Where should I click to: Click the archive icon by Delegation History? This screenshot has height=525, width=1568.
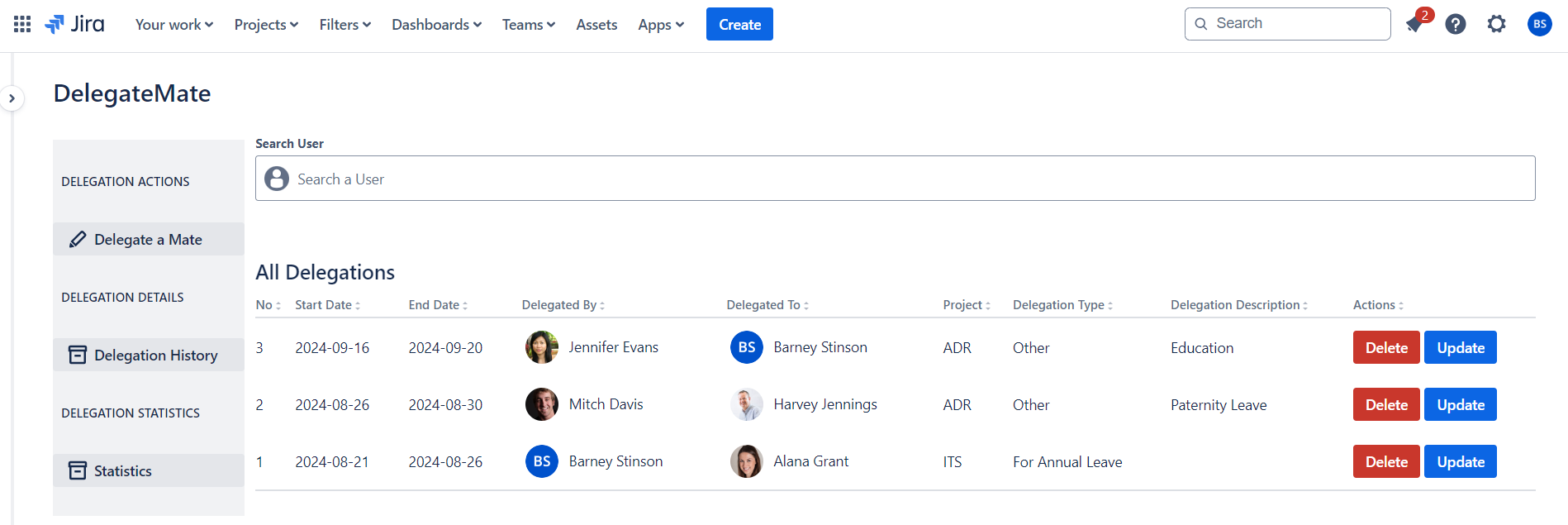click(x=78, y=355)
